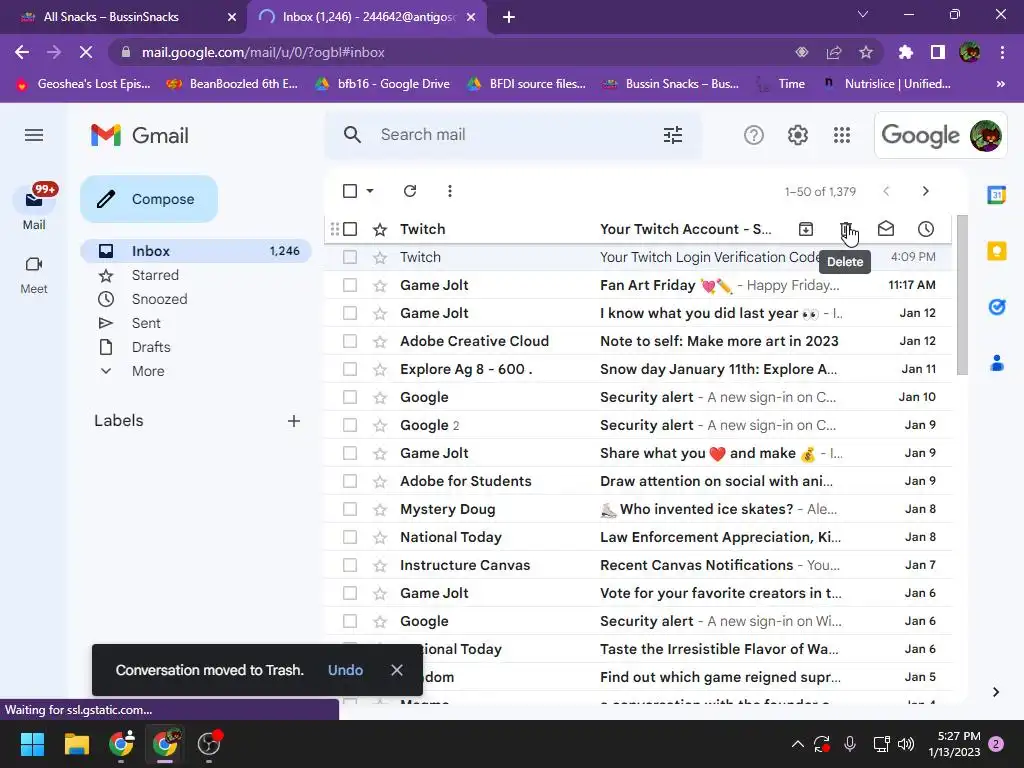Viewport: 1024px width, 768px height.
Task: Switch to the All Snacks – BussinSnacks tab
Action: click(125, 17)
